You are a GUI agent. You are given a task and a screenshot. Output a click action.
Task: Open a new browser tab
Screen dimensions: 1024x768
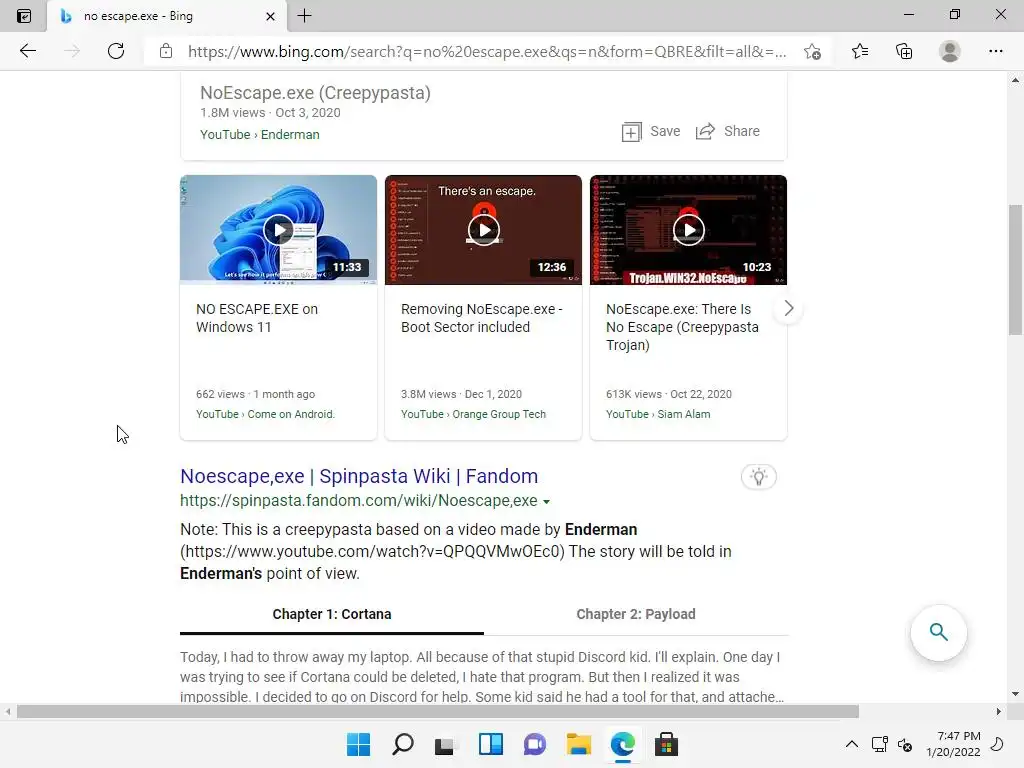click(x=304, y=16)
